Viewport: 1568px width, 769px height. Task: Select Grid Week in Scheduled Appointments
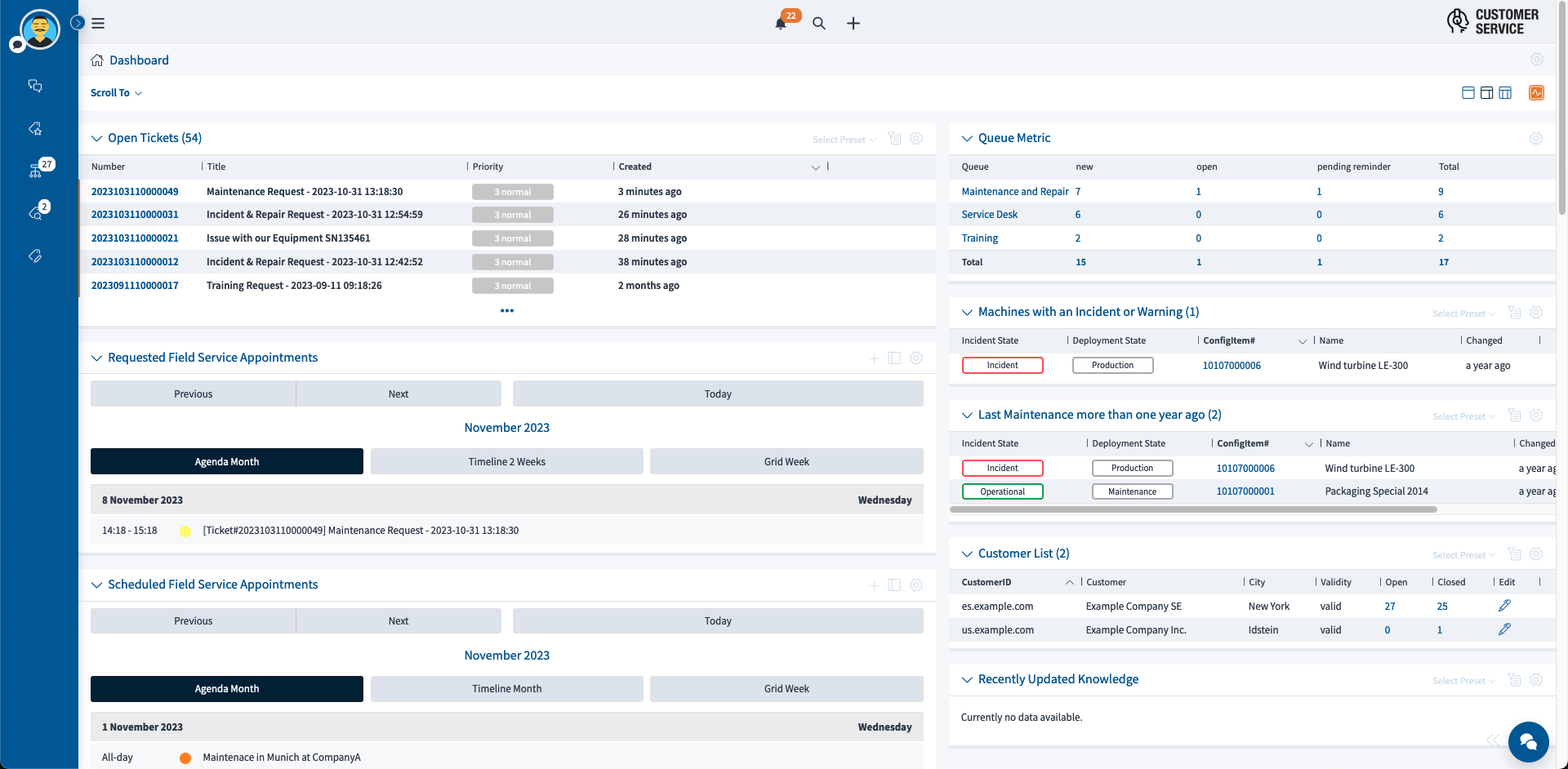pos(786,689)
